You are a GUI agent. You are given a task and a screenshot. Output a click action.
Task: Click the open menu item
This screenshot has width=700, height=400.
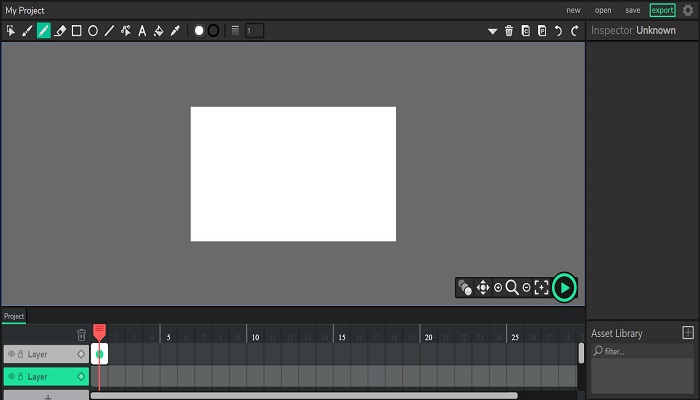coord(603,10)
